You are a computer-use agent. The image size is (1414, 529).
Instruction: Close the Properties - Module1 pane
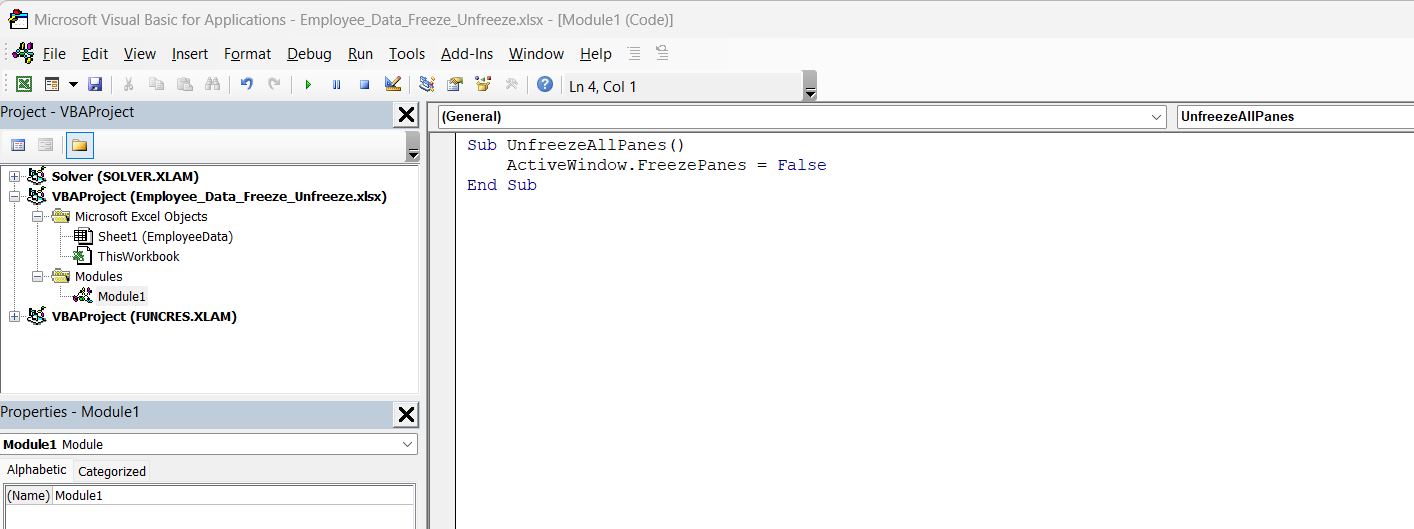(x=406, y=415)
